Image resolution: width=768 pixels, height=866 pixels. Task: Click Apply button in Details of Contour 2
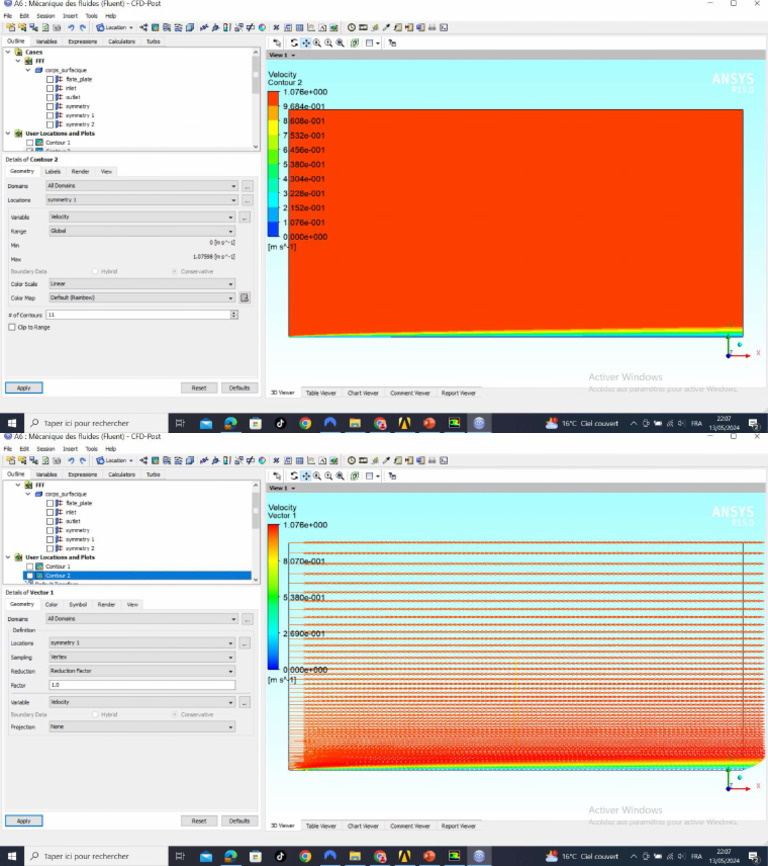coord(24,388)
